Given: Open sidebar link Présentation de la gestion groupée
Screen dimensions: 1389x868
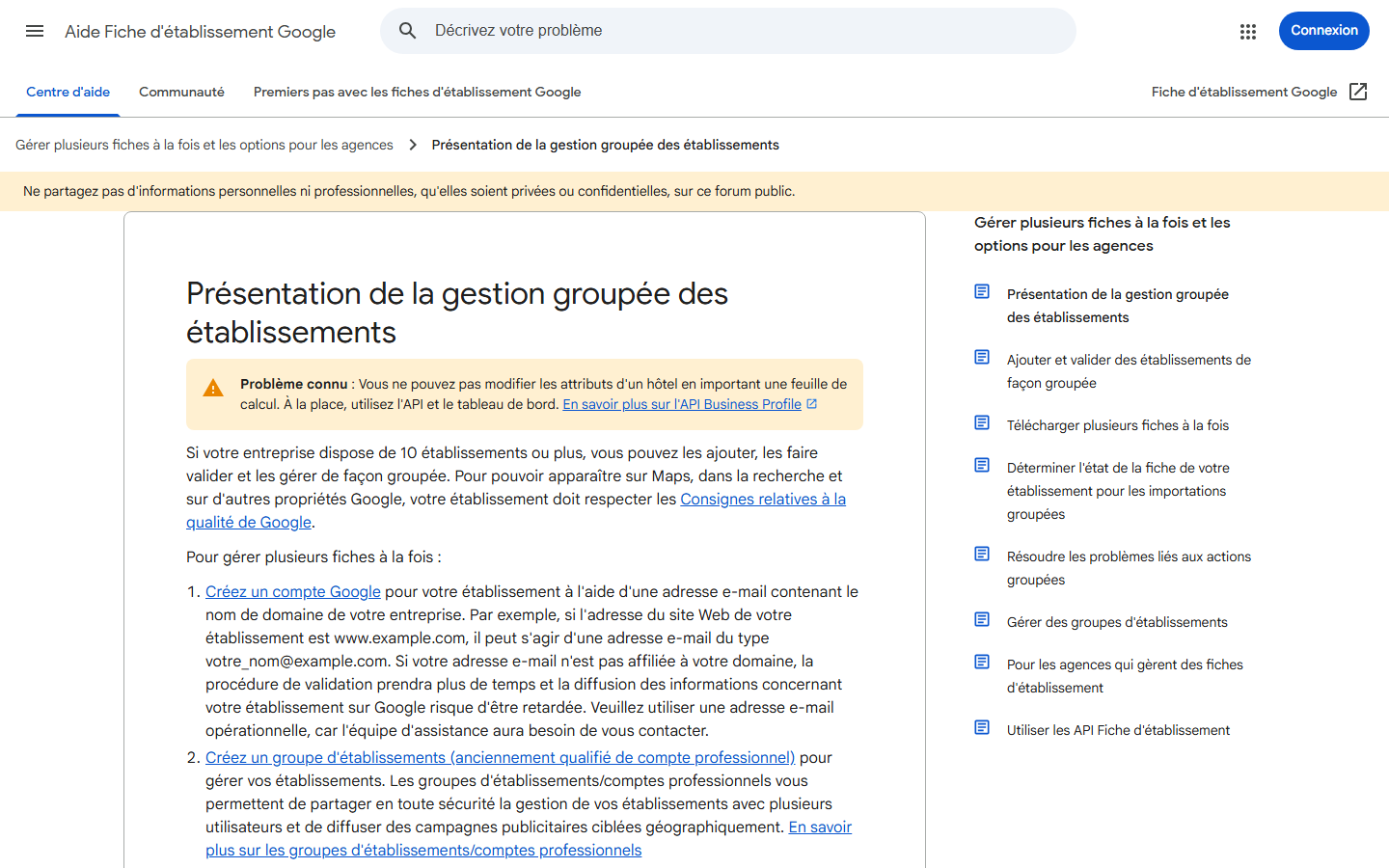Looking at the screenshot, I should (x=1118, y=306).
